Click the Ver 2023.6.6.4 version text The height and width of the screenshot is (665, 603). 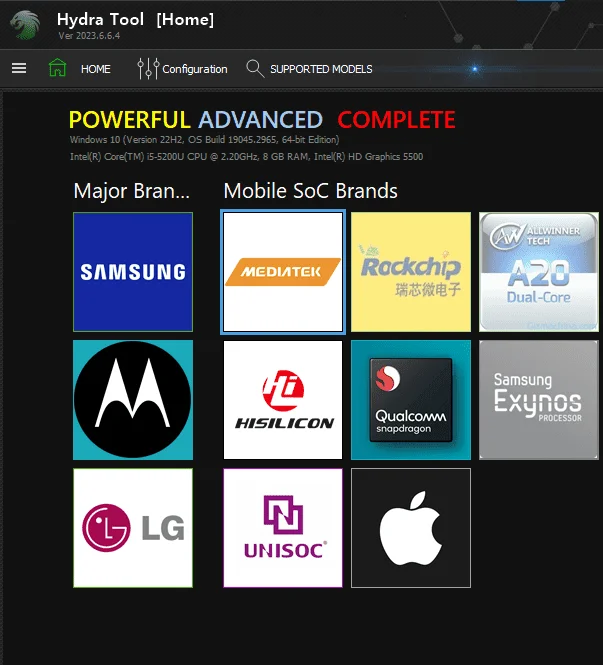tap(89, 36)
